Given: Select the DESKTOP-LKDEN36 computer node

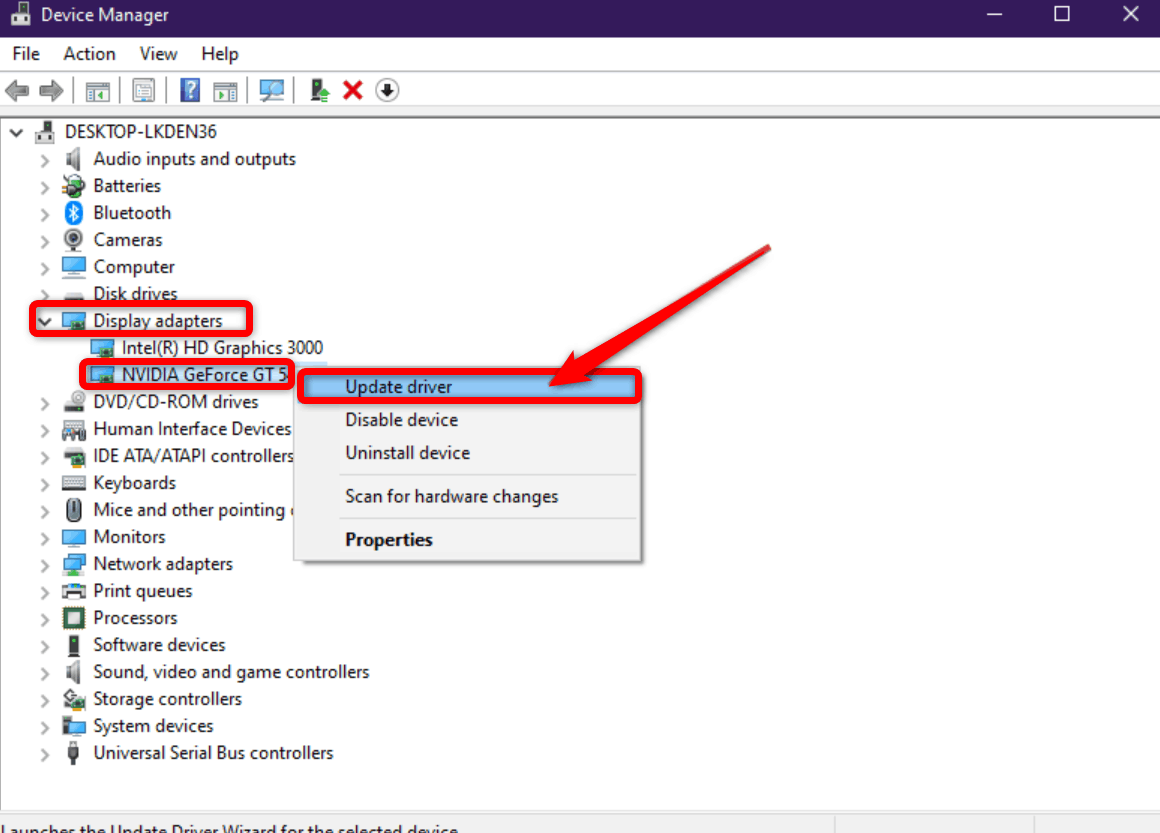Looking at the screenshot, I should 140,131.
